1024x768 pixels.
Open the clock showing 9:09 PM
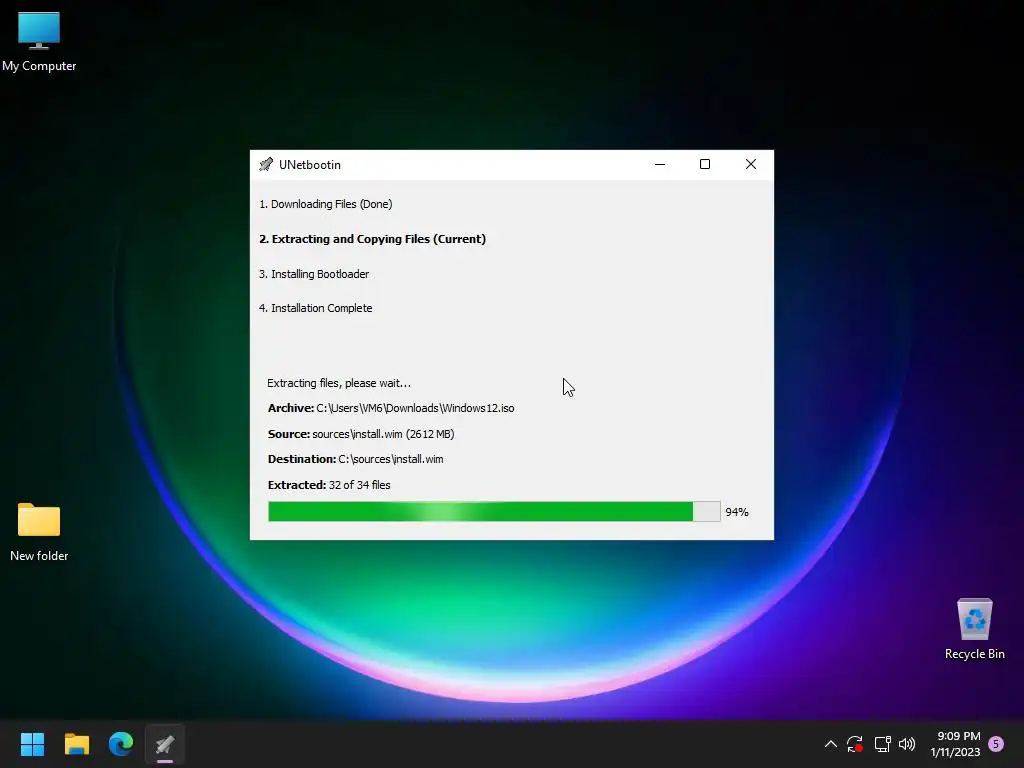coord(956,744)
